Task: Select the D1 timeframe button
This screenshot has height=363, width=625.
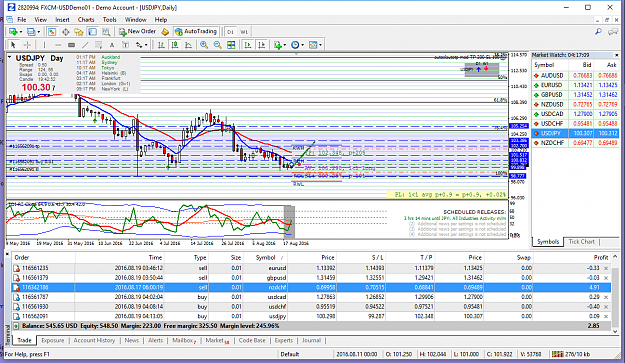Action: point(230,32)
